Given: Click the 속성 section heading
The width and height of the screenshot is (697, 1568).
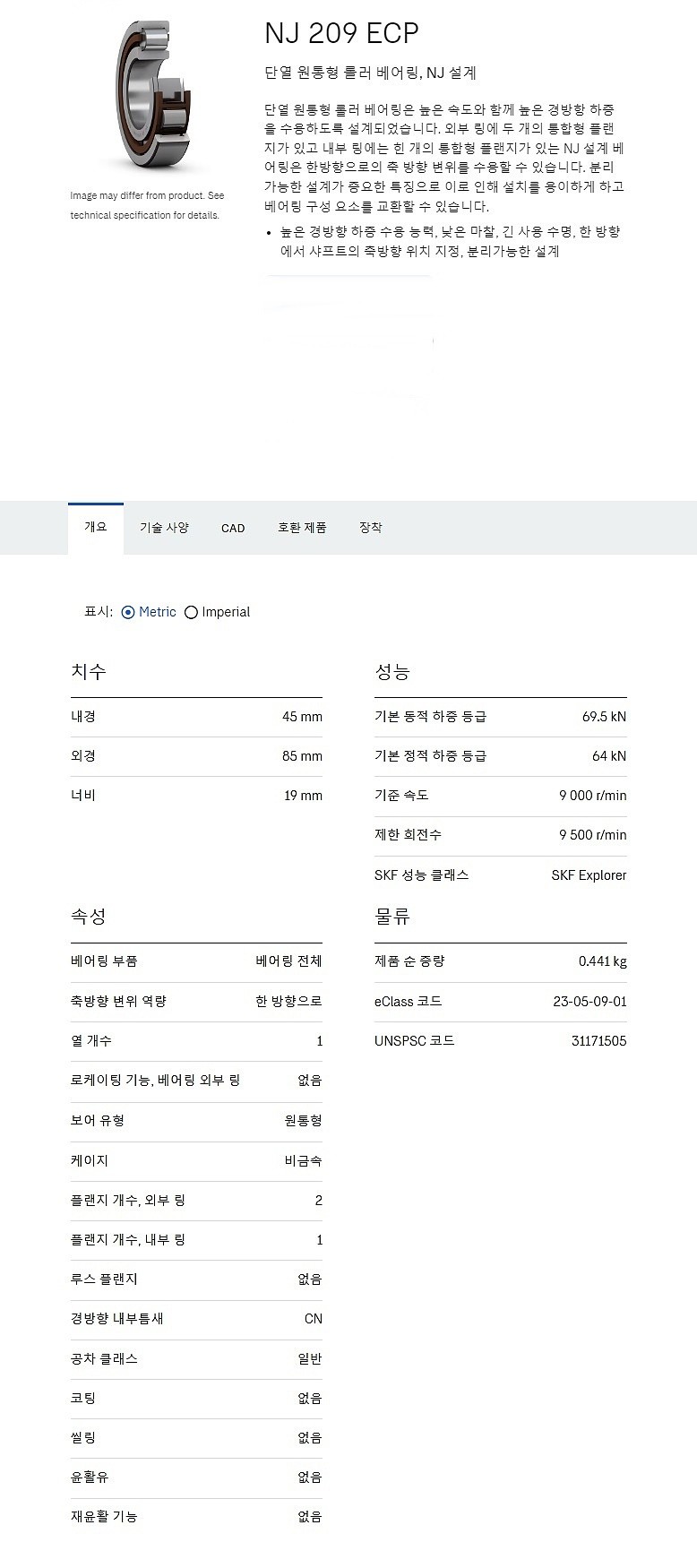Looking at the screenshot, I should pos(89,917).
